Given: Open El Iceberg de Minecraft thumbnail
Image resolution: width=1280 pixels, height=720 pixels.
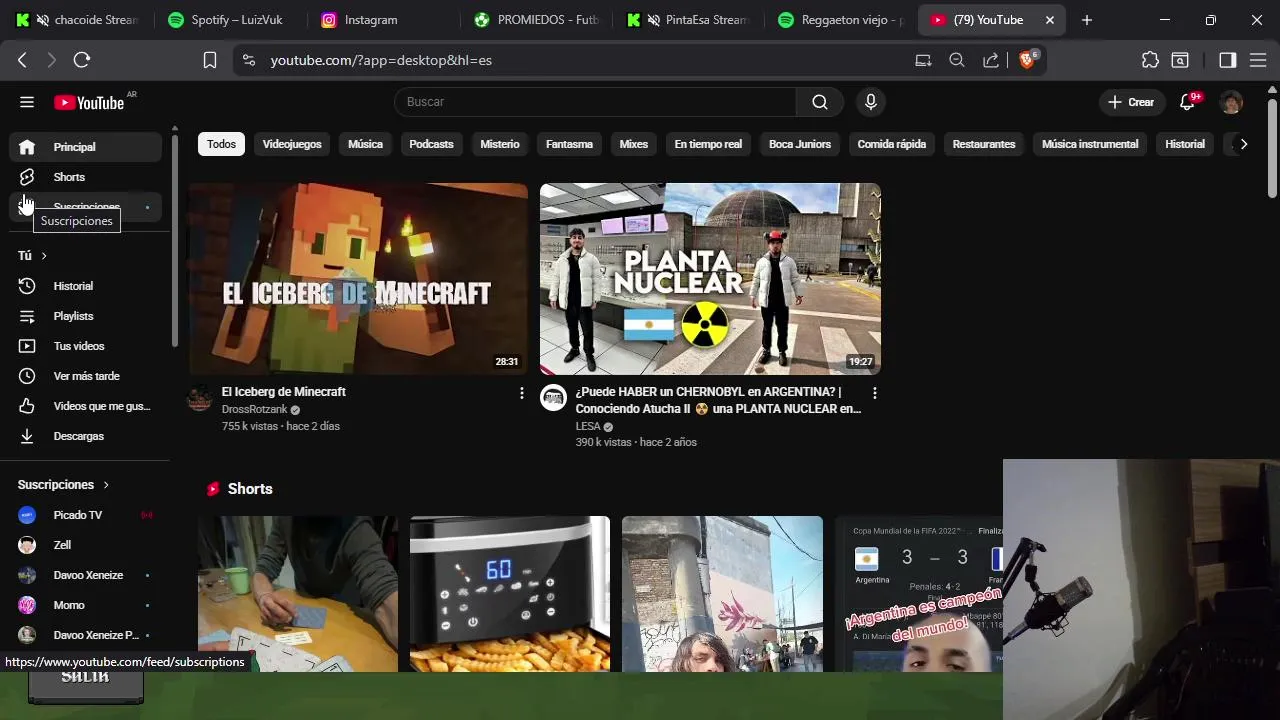Looking at the screenshot, I should 358,278.
